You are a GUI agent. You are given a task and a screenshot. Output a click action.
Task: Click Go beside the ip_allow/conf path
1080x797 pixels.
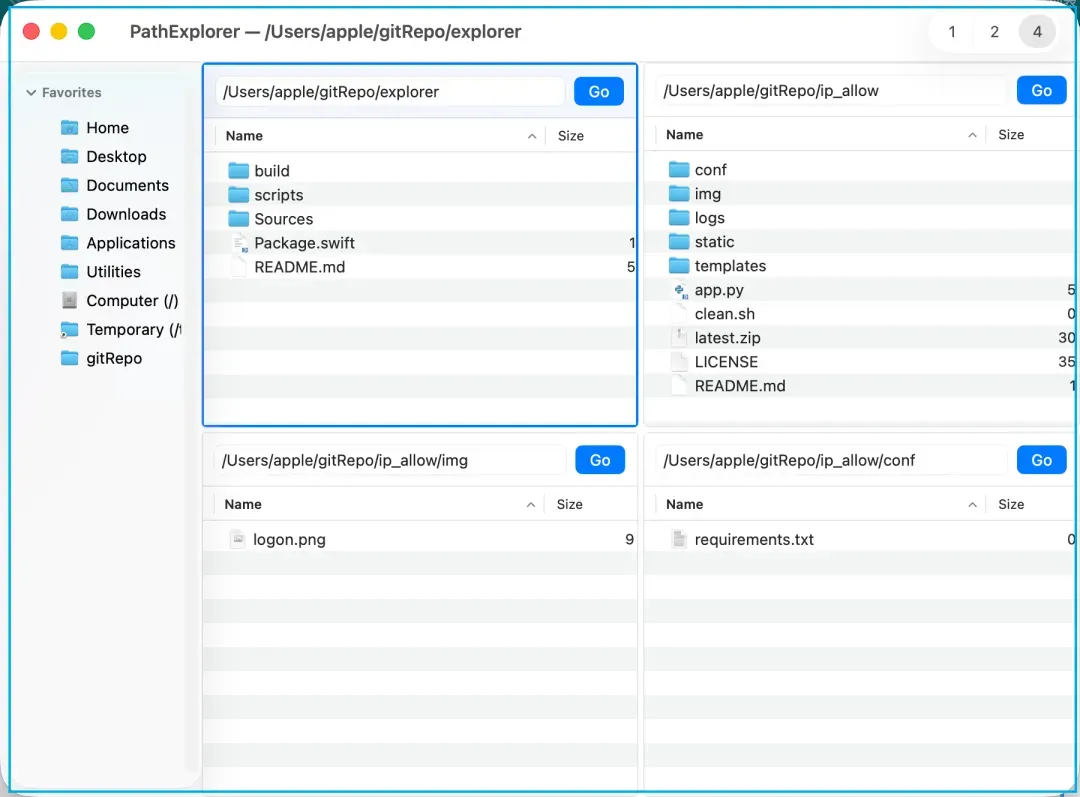1041,460
